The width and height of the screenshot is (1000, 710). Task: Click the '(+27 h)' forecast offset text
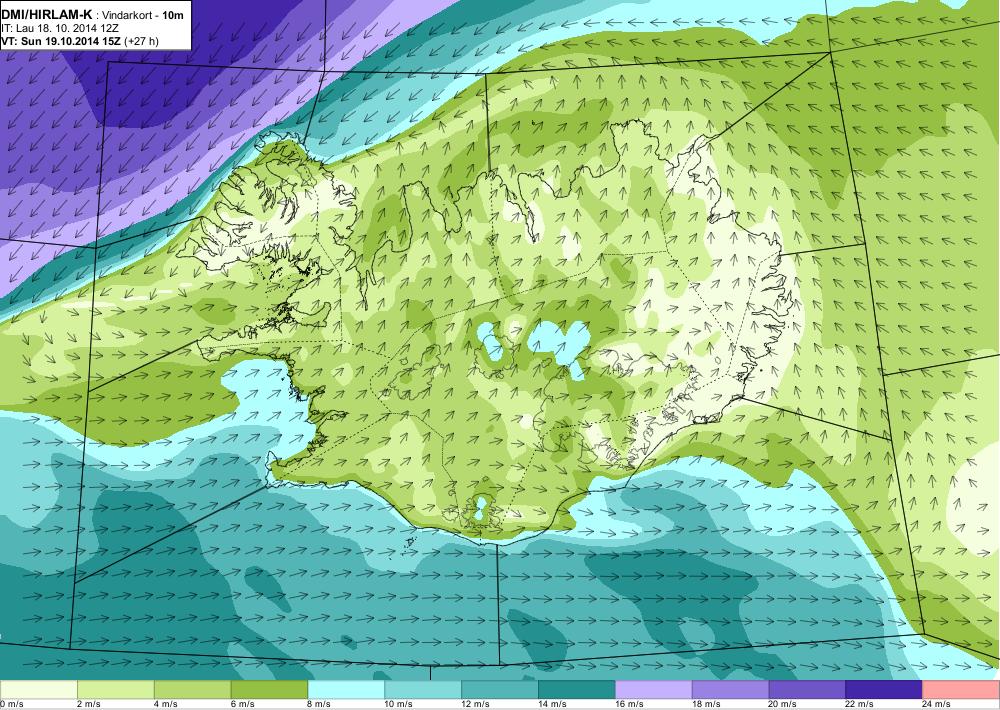pos(141,41)
